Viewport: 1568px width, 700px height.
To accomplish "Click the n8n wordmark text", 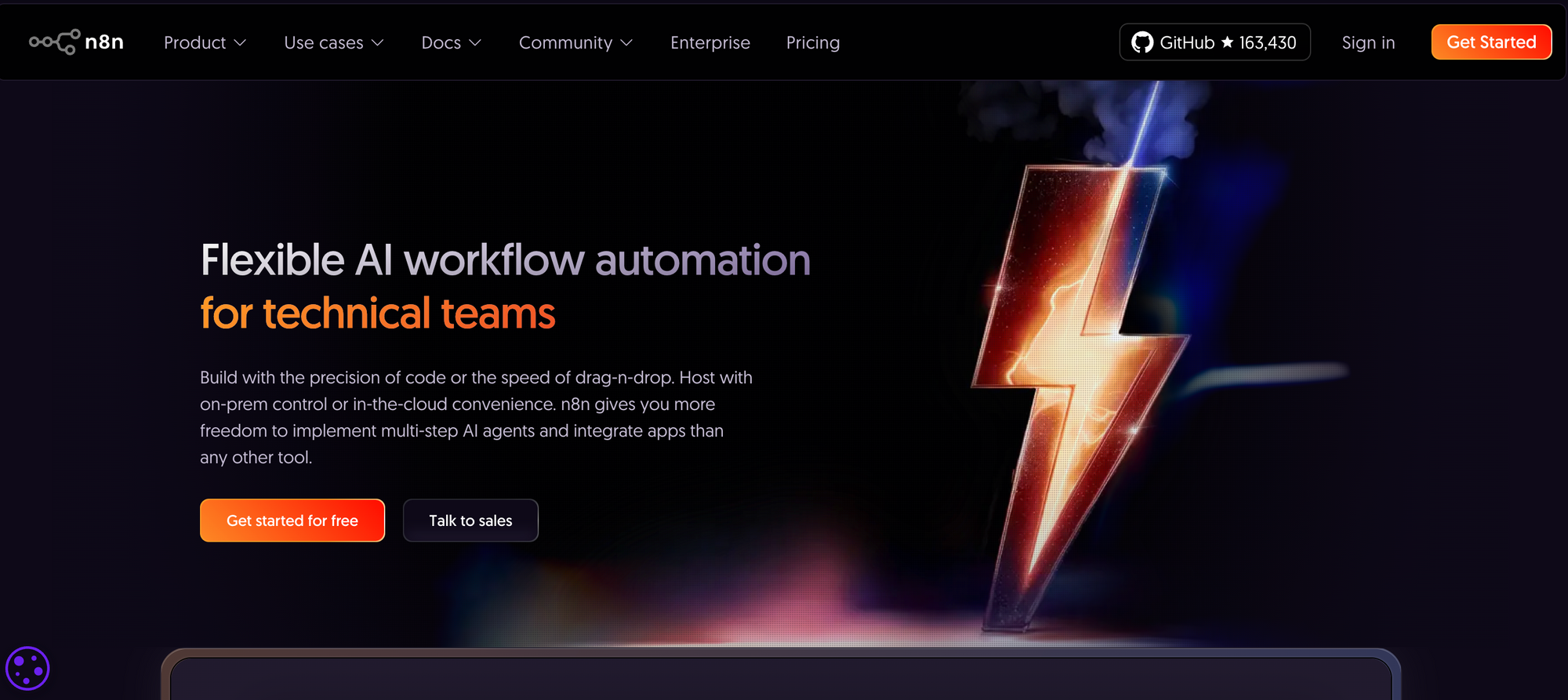I will point(104,42).
